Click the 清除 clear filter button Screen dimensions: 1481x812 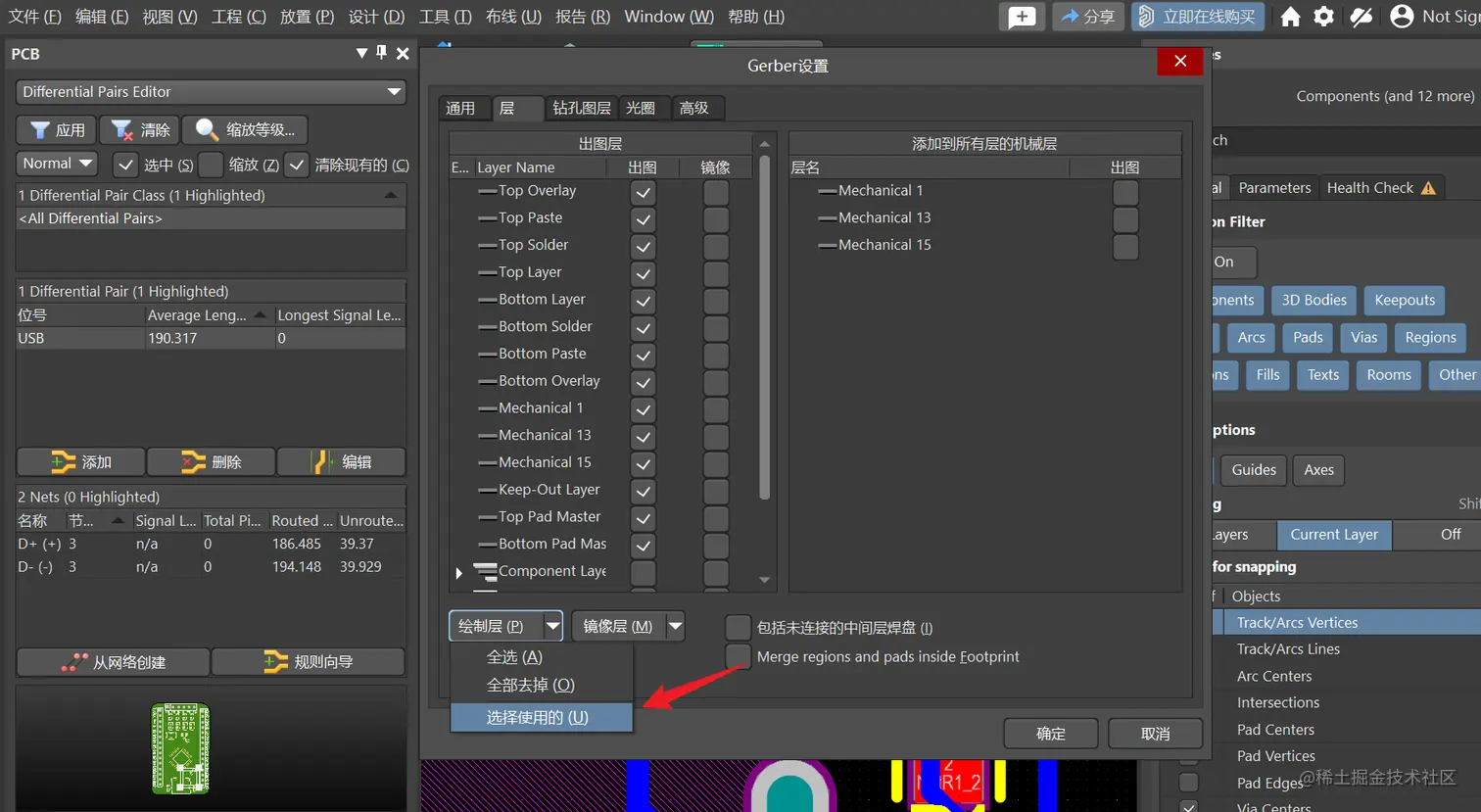[x=141, y=129]
